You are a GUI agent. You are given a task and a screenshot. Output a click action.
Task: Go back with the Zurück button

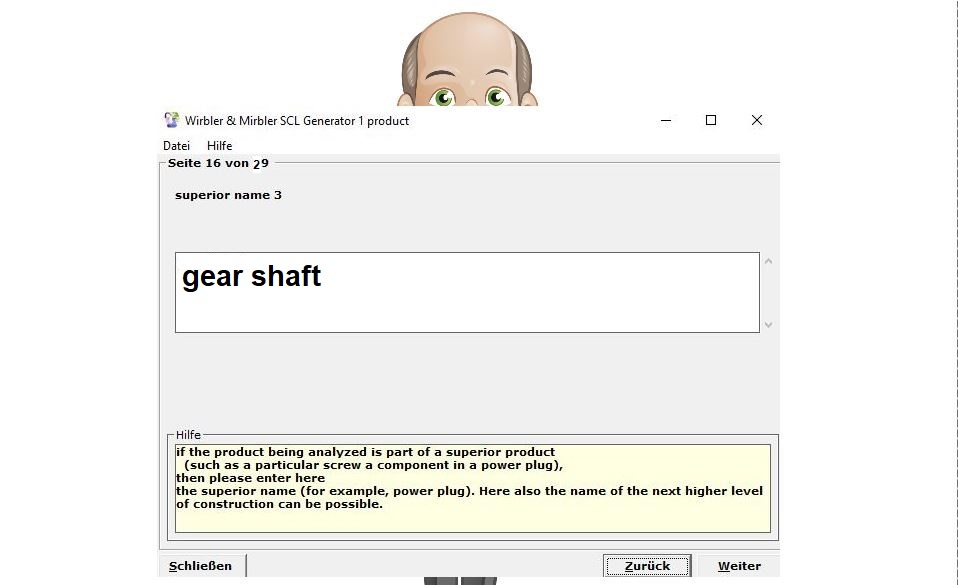(x=647, y=566)
